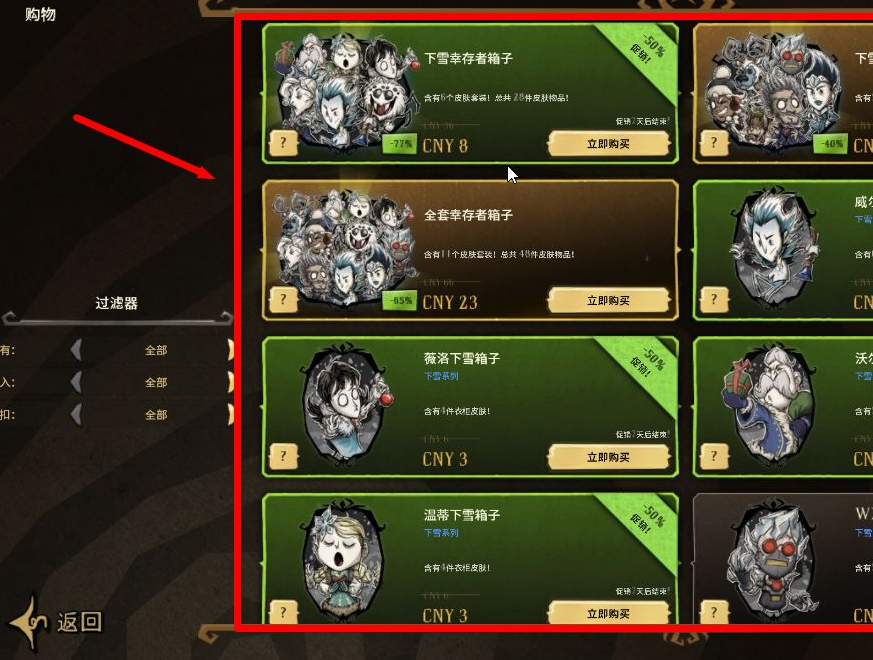Select previous option for third 全部 filter
Viewport: 873px width, 660px height.
pyautogui.click(x=76, y=415)
